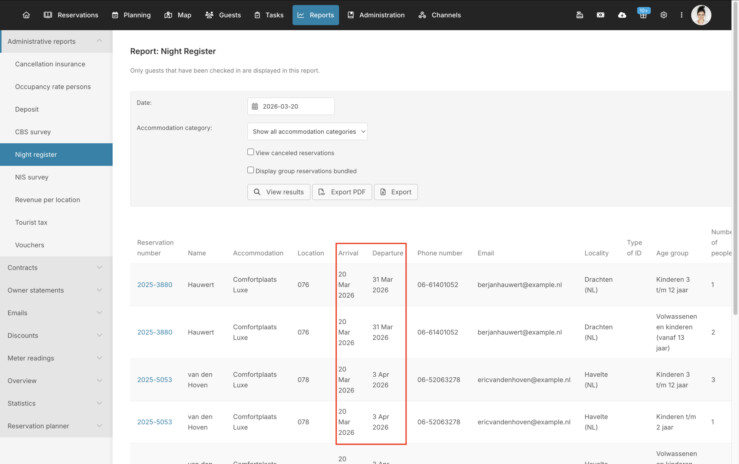Viewport: 739px width, 464px height.
Task: Click the Report: Night Register heading
Action: (173, 51)
